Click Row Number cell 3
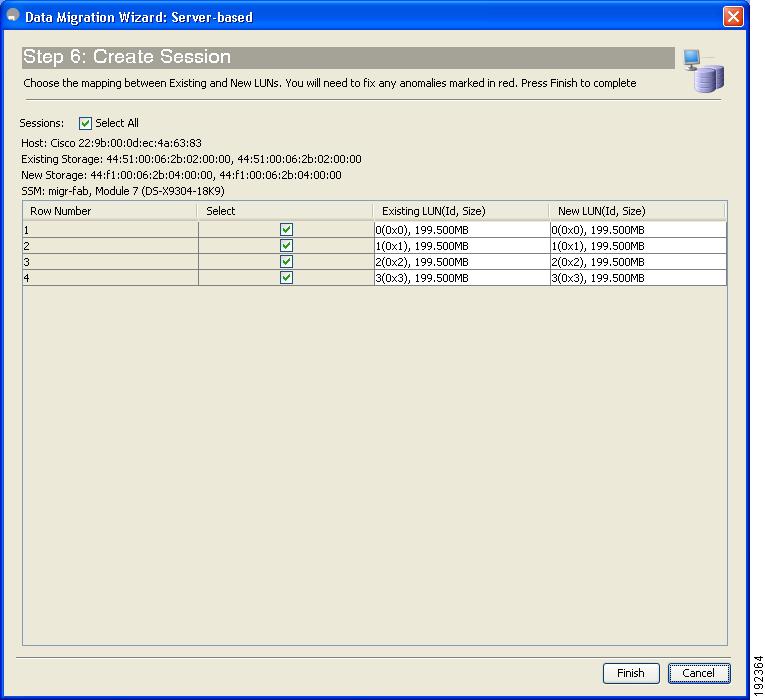This screenshot has width=765, height=700. pyautogui.click(x=110, y=262)
